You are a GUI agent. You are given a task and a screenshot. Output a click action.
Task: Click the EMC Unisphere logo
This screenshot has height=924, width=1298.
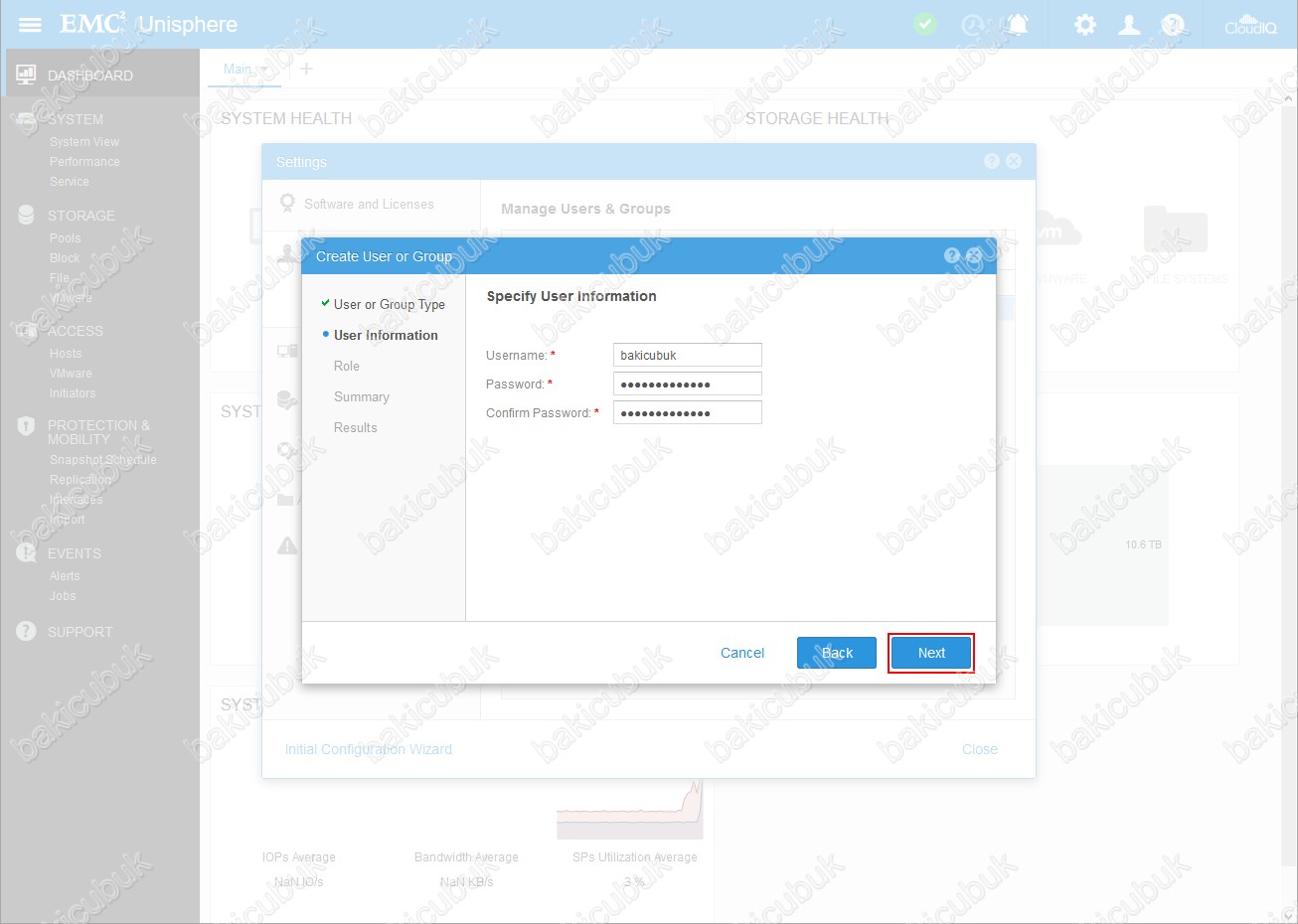[149, 24]
